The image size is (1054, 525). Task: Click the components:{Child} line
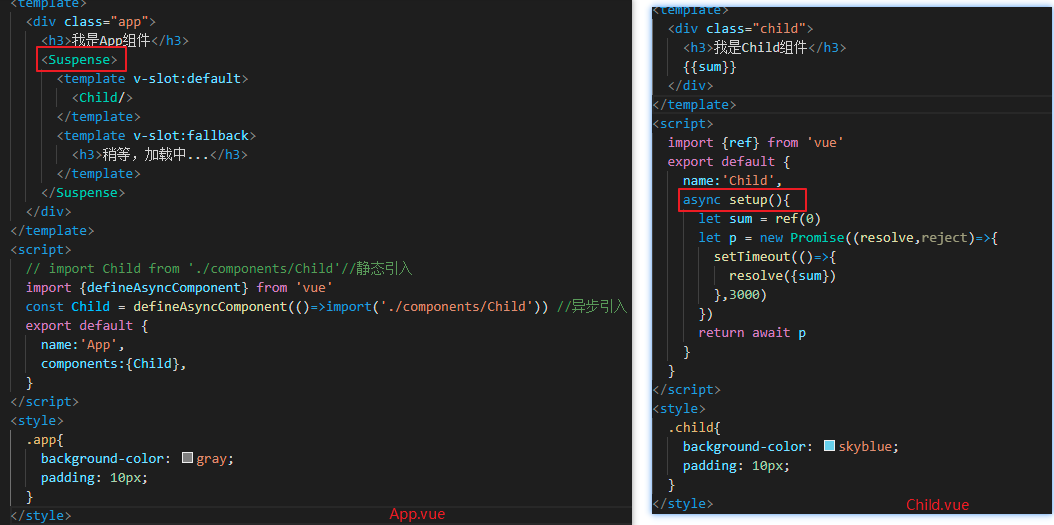pos(114,364)
